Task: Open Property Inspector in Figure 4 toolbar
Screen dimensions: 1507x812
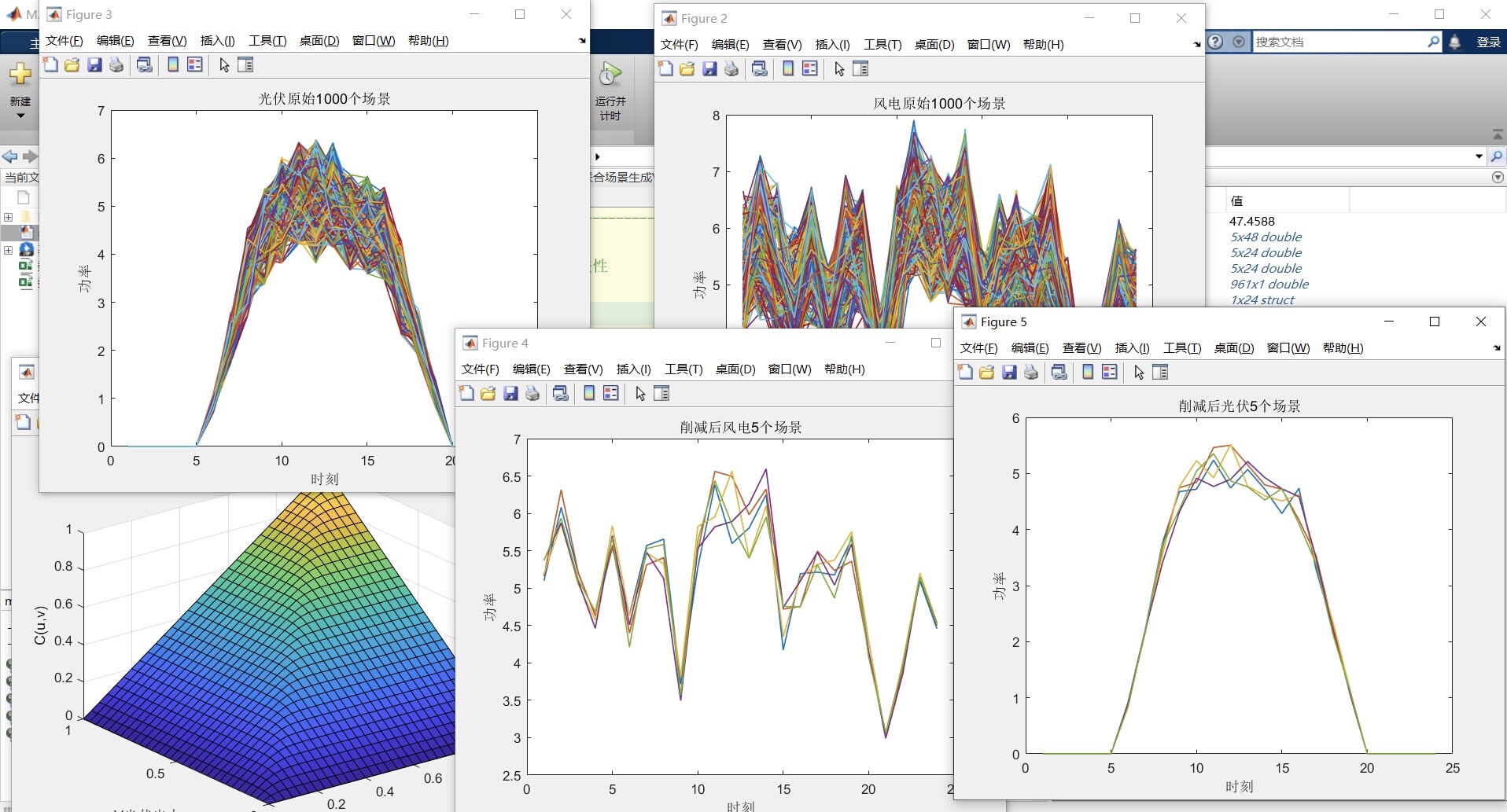Action: (661, 394)
